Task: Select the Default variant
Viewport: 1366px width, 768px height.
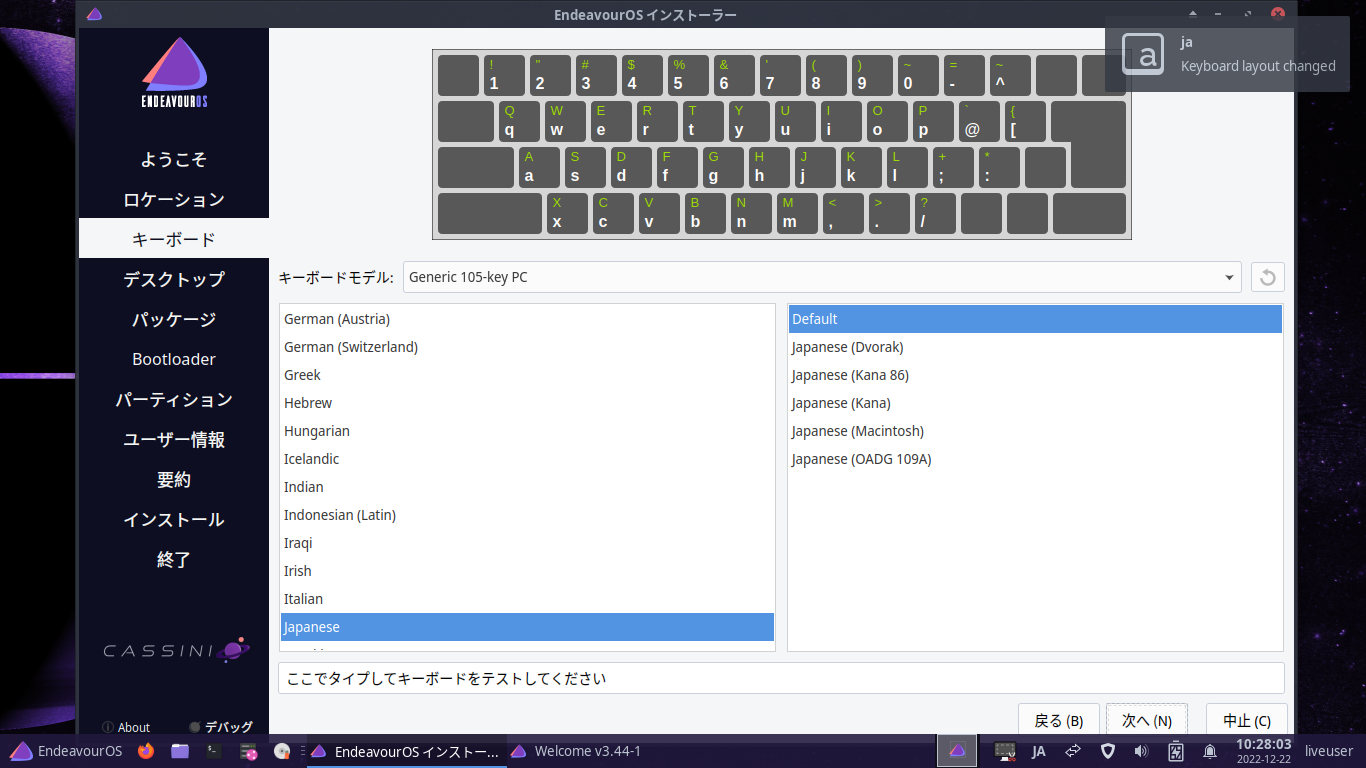Action: coord(1035,319)
